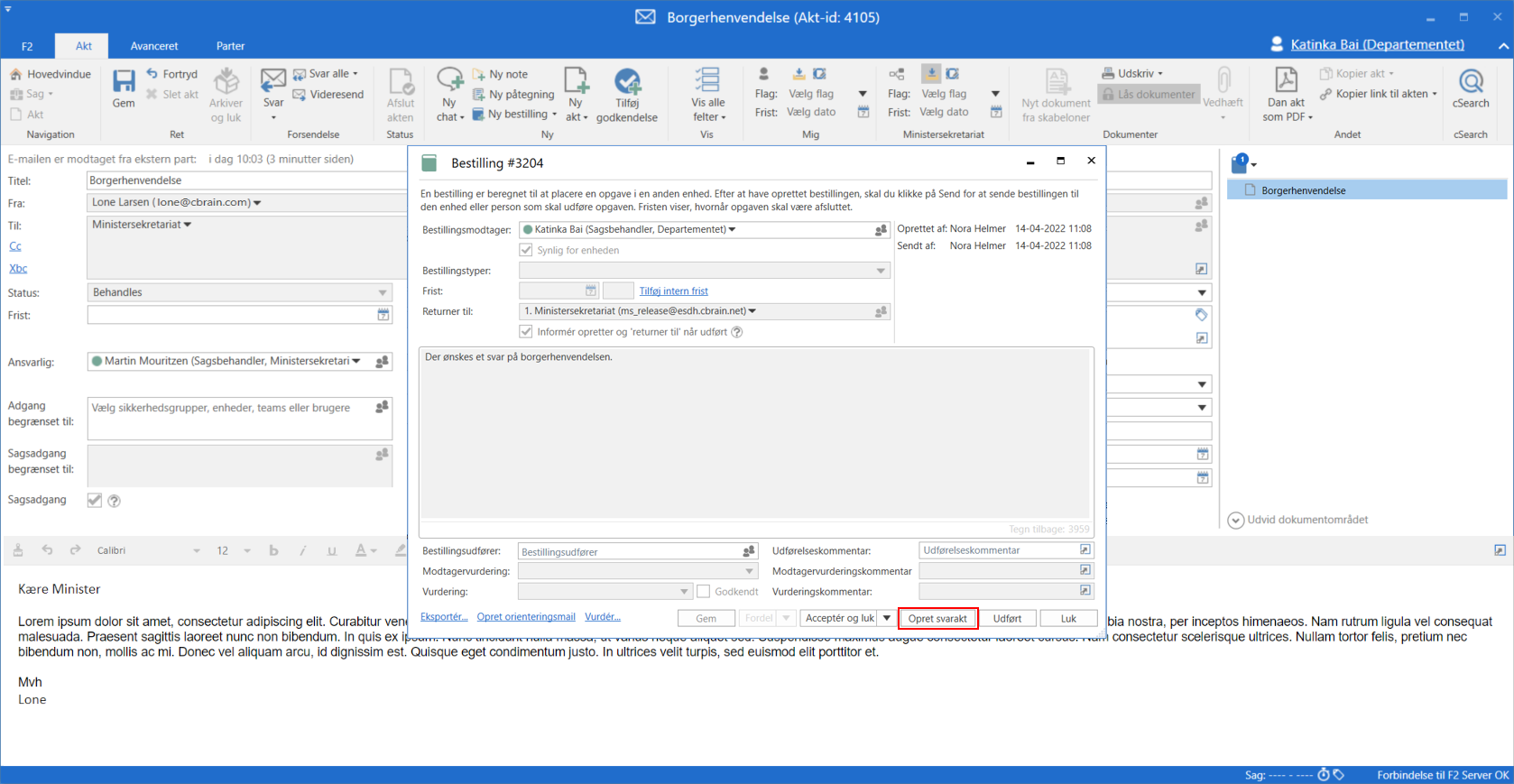Open Hovedvindue from Navigation group

tap(51, 74)
